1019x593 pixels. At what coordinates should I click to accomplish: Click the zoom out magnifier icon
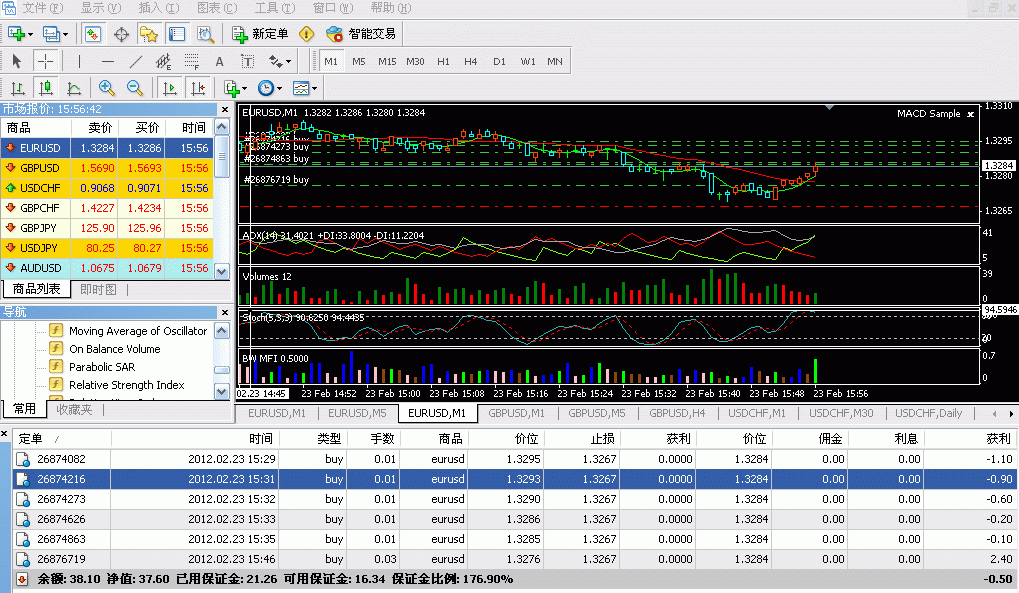click(x=133, y=88)
